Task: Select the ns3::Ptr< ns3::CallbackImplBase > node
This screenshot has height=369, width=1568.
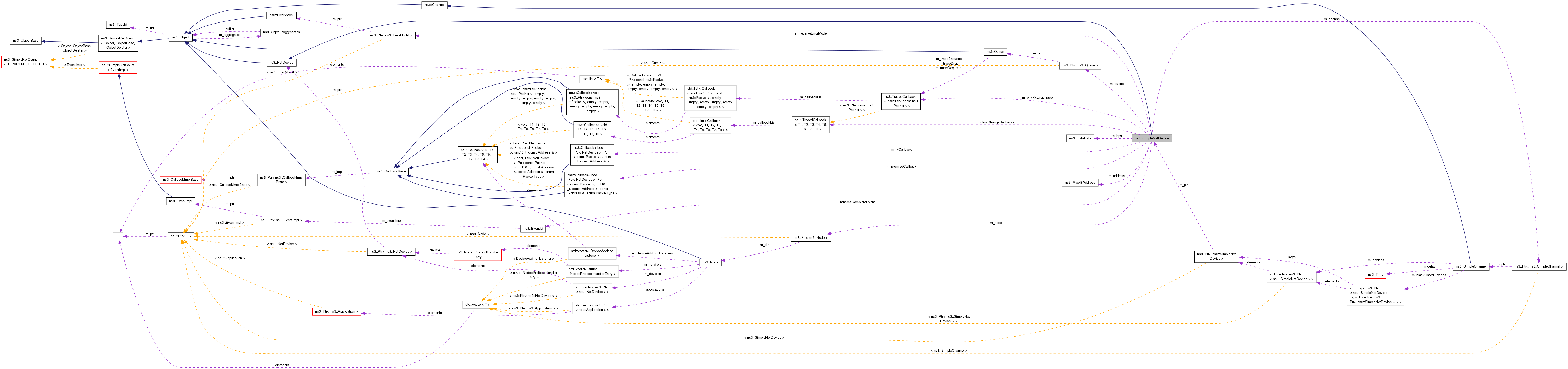Action: coord(281,180)
